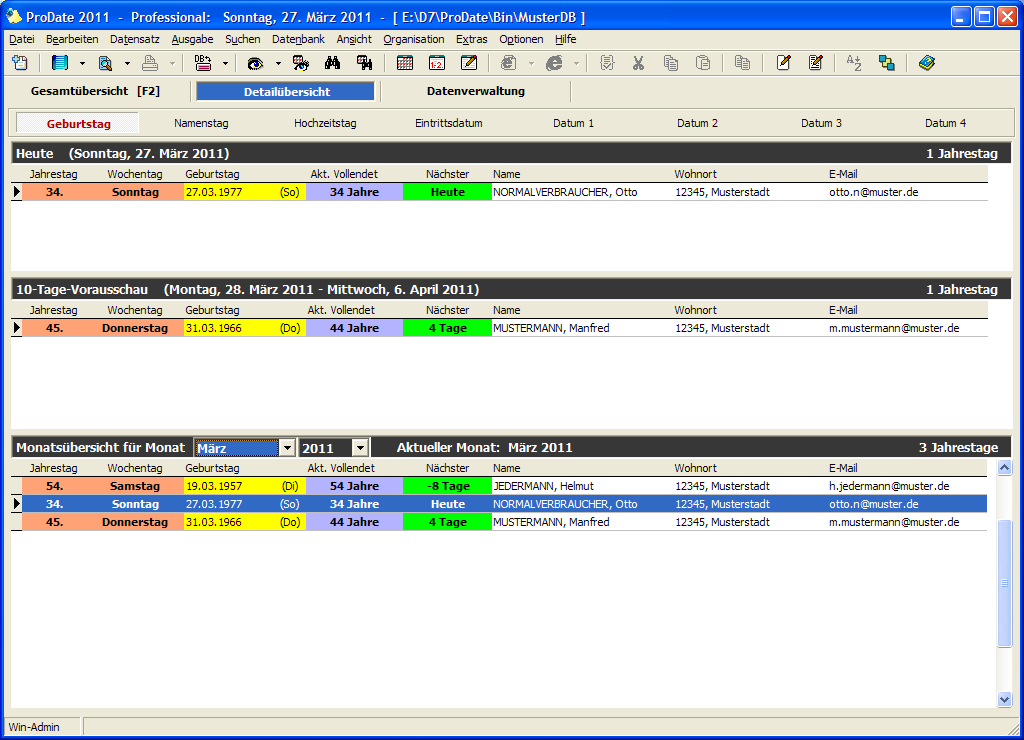
Task: Click the A-Z sort icon
Action: (x=853, y=63)
